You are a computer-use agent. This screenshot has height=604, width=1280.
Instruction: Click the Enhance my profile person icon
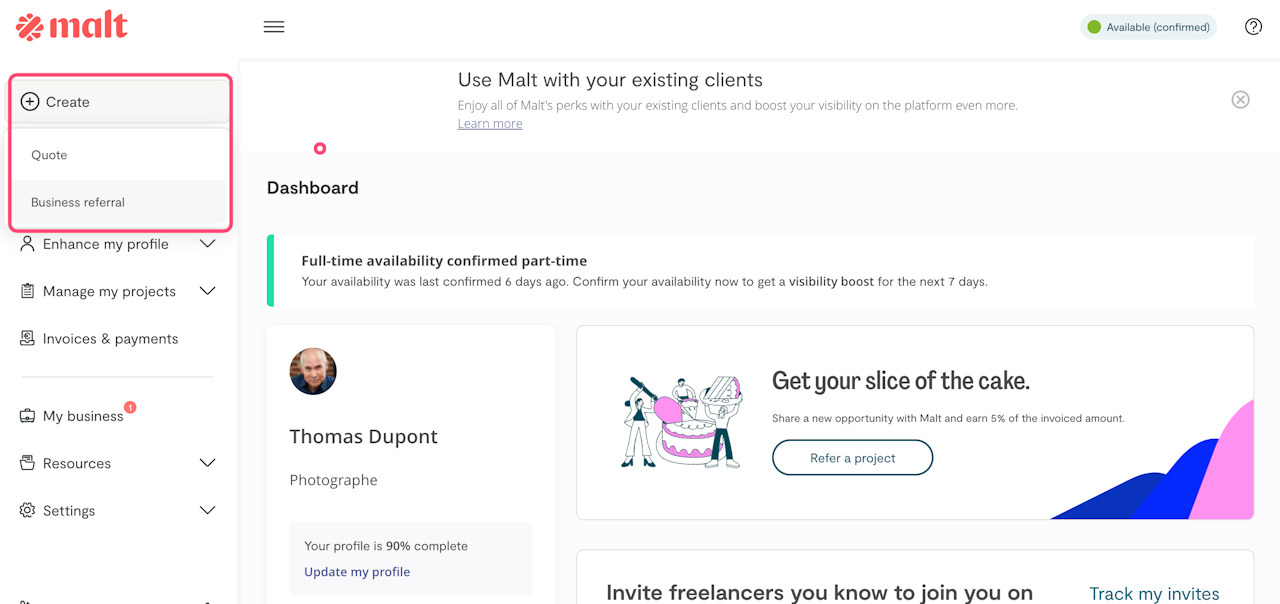pos(27,244)
